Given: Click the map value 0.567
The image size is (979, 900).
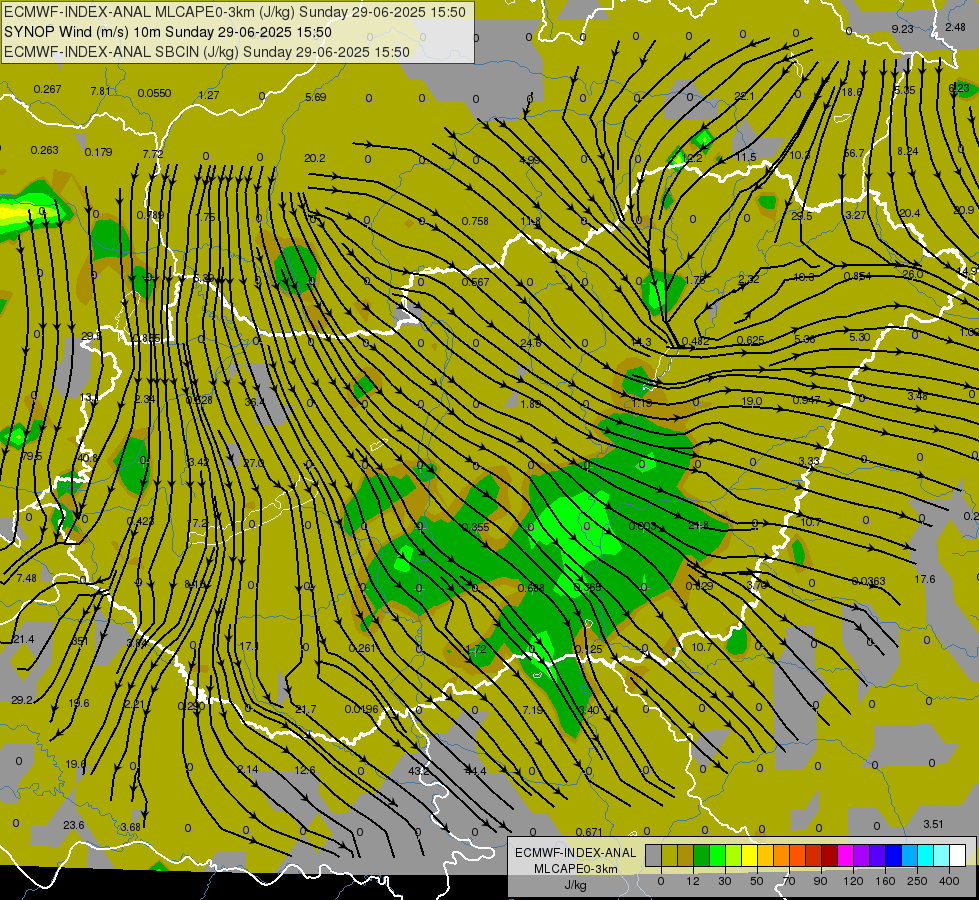Looking at the screenshot, I should coord(475,282).
